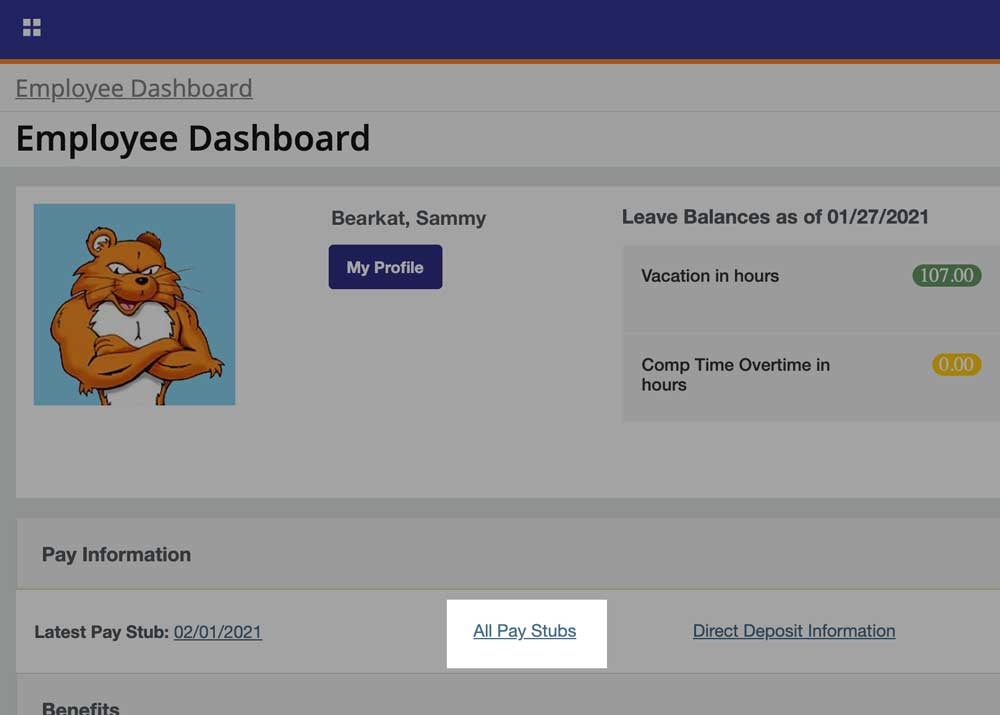Image resolution: width=1000 pixels, height=715 pixels.
Task: Click the Vacation balance badge showing 107.00
Action: click(946, 276)
